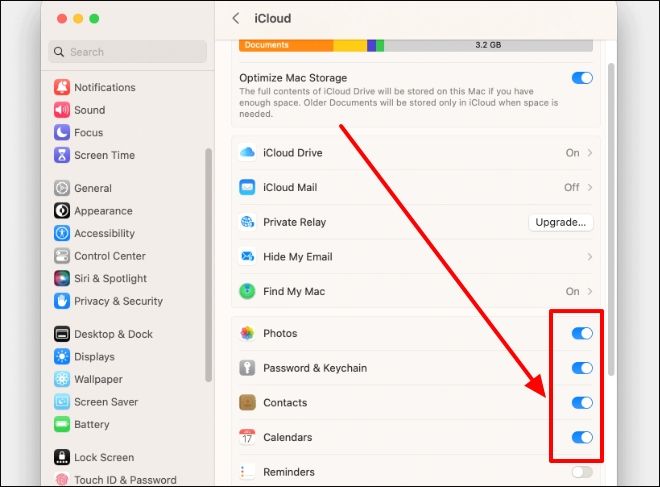Viewport: 660px width, 487px height.
Task: Toggle Optimize Mac Storage switch
Action: pos(582,78)
